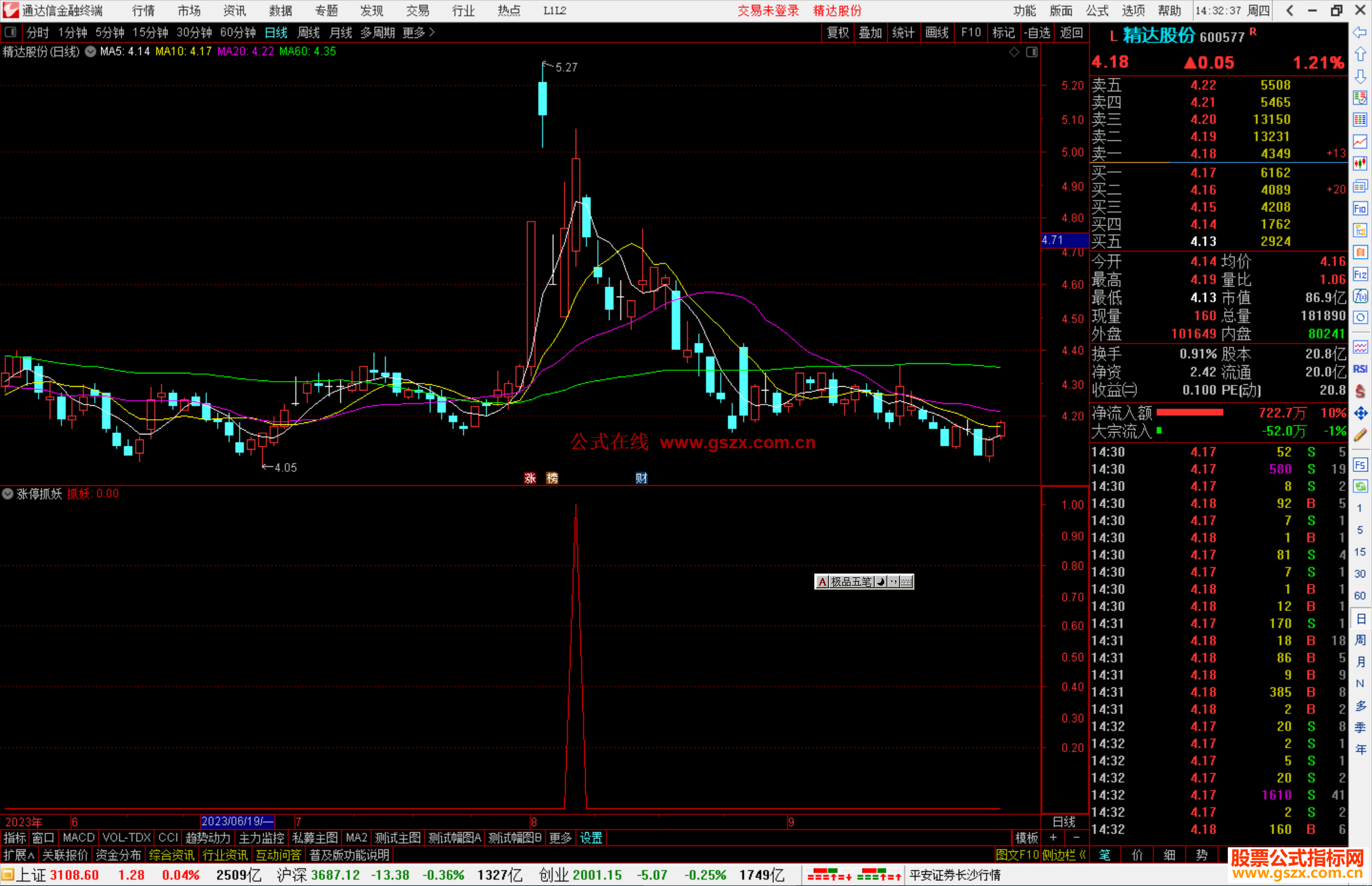Switch to the MACD indicator tab
The image size is (1372, 886).
[x=78, y=838]
